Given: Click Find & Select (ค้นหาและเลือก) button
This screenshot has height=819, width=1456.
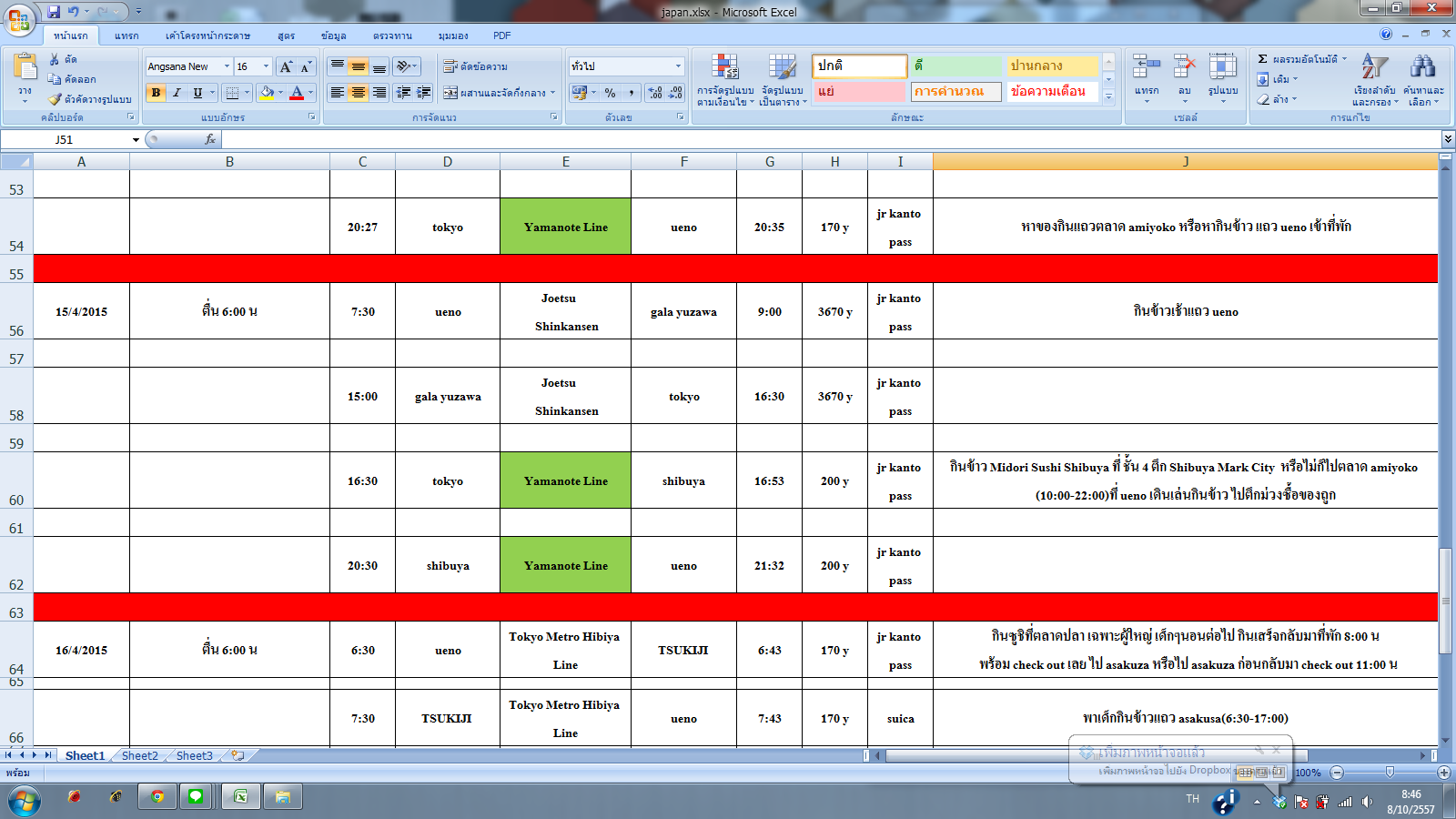Looking at the screenshot, I should click(1423, 80).
